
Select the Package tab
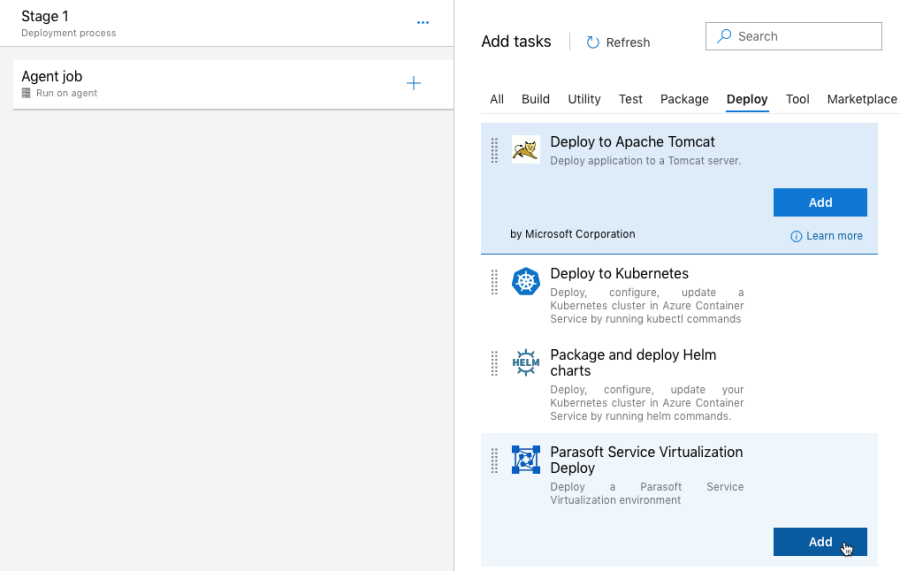point(684,99)
